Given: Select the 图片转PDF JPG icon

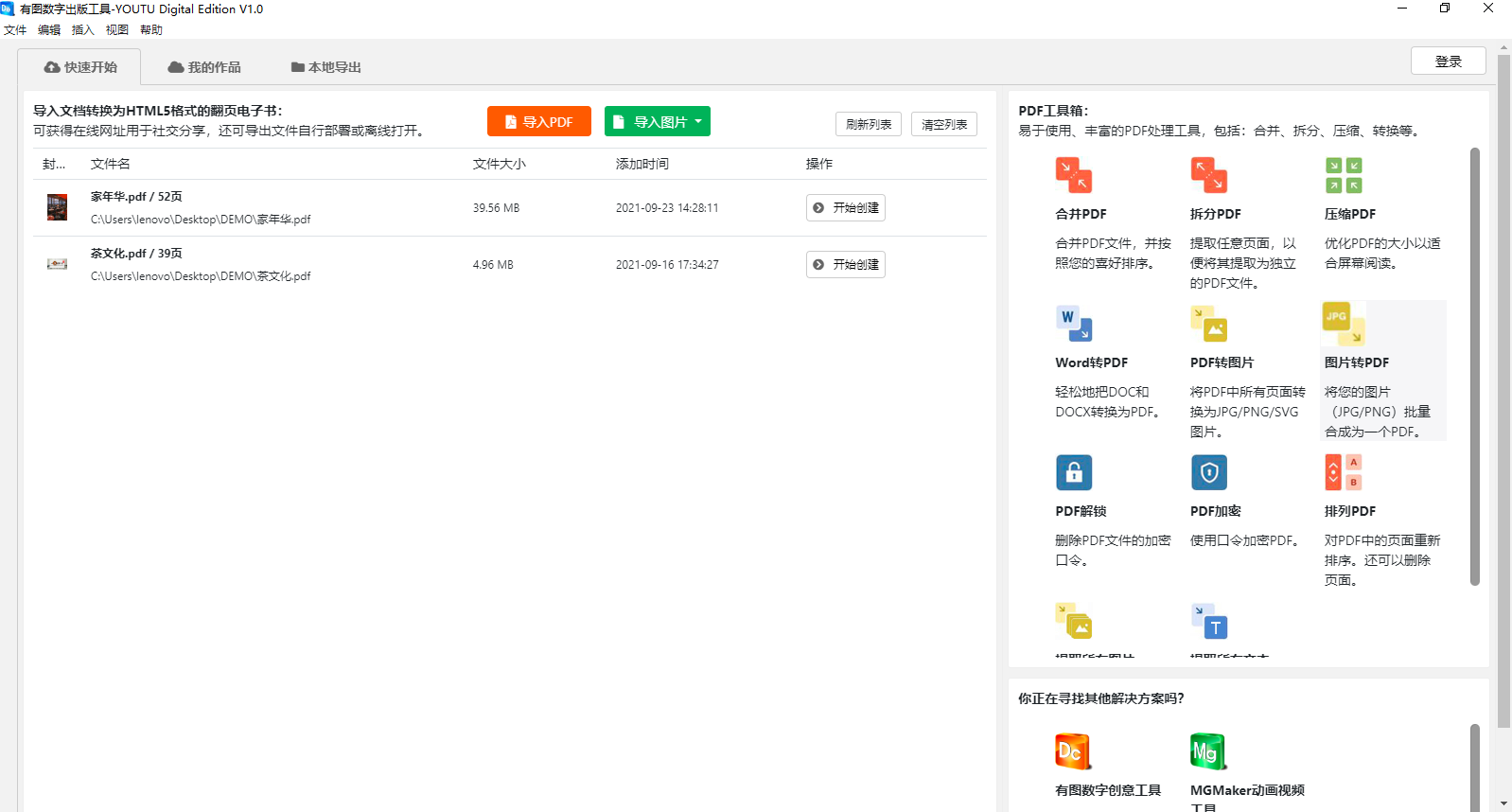Looking at the screenshot, I should point(1343,324).
